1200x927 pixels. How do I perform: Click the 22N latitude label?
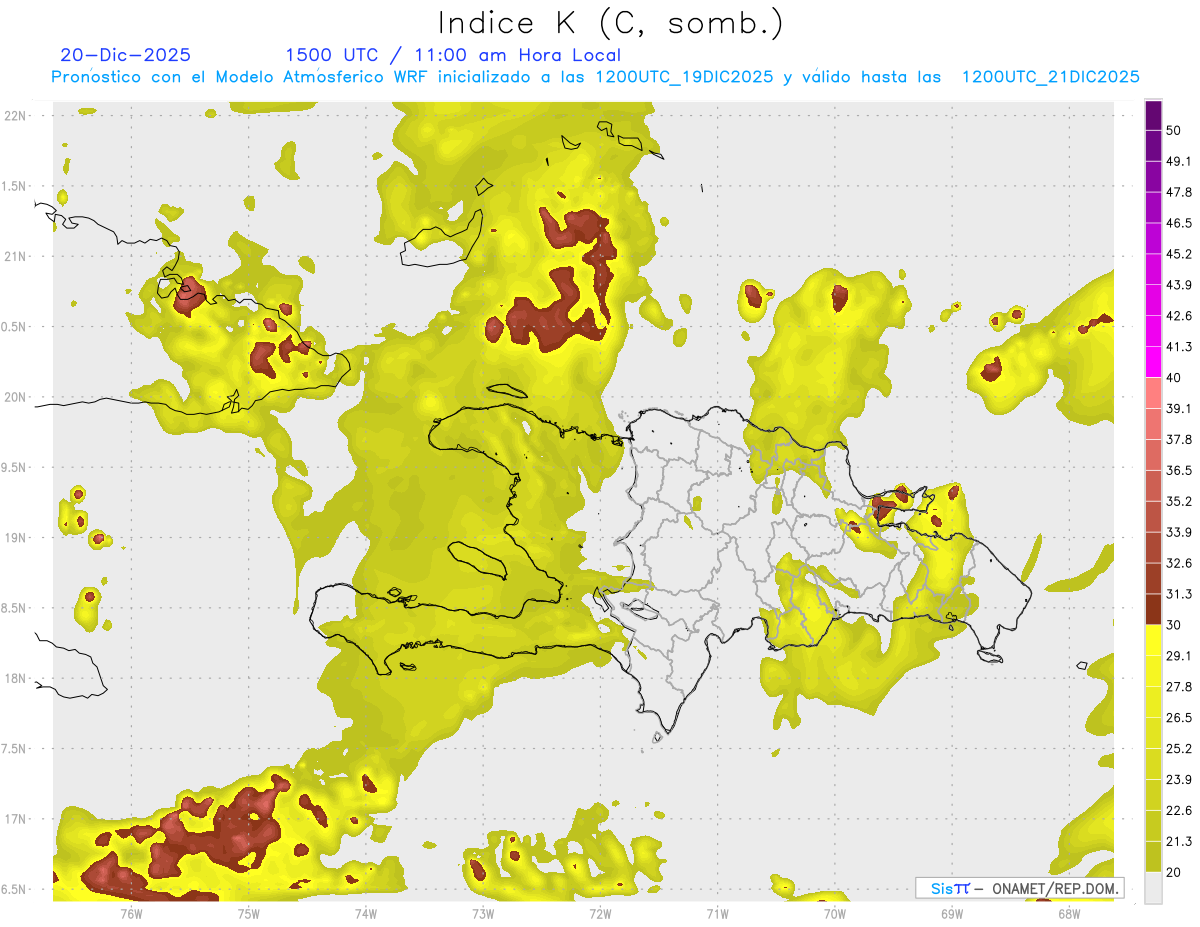[x=15, y=115]
